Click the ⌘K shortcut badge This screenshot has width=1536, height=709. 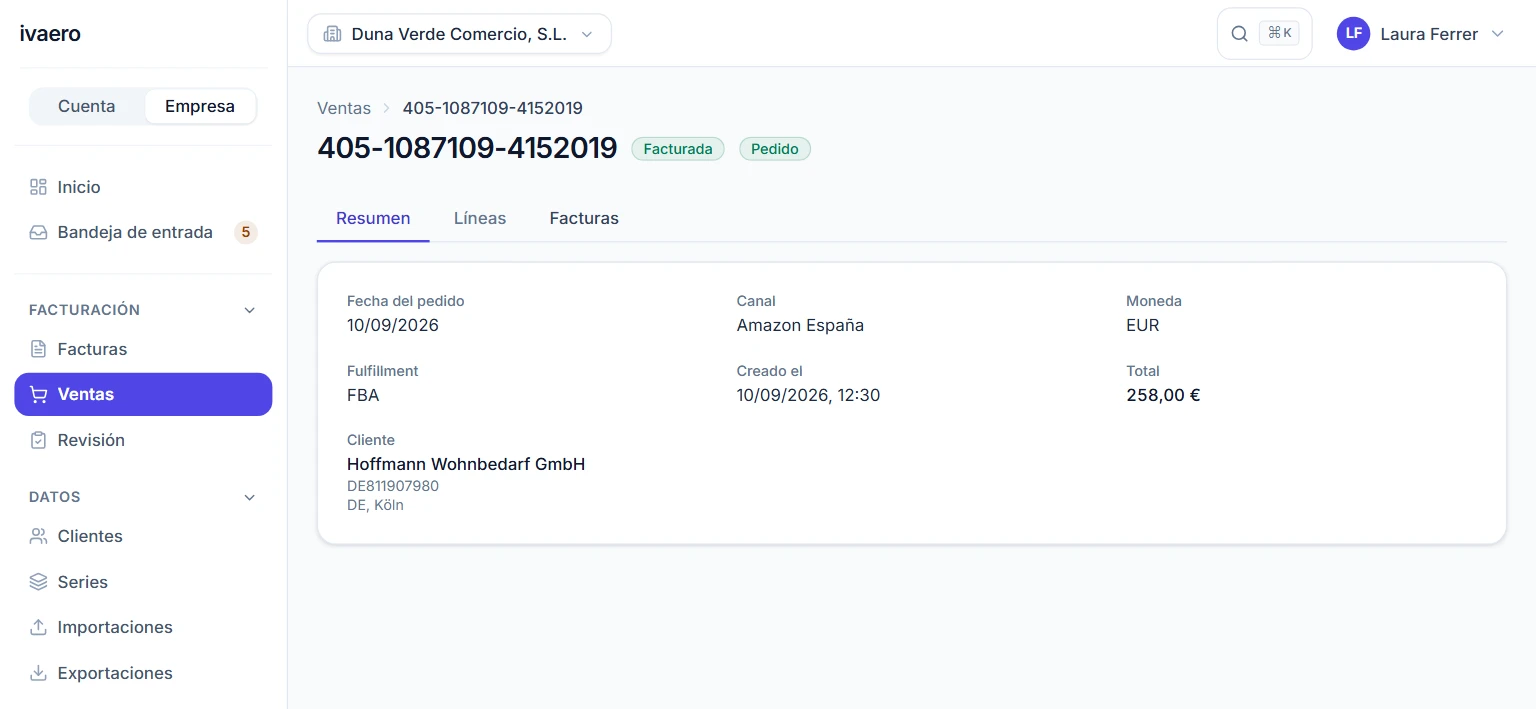coord(1279,33)
